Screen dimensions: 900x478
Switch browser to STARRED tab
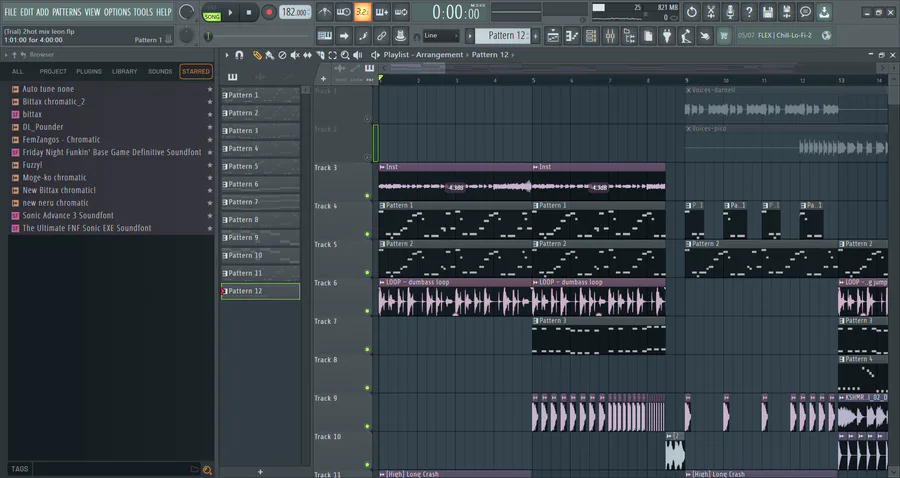pyautogui.click(x=196, y=72)
